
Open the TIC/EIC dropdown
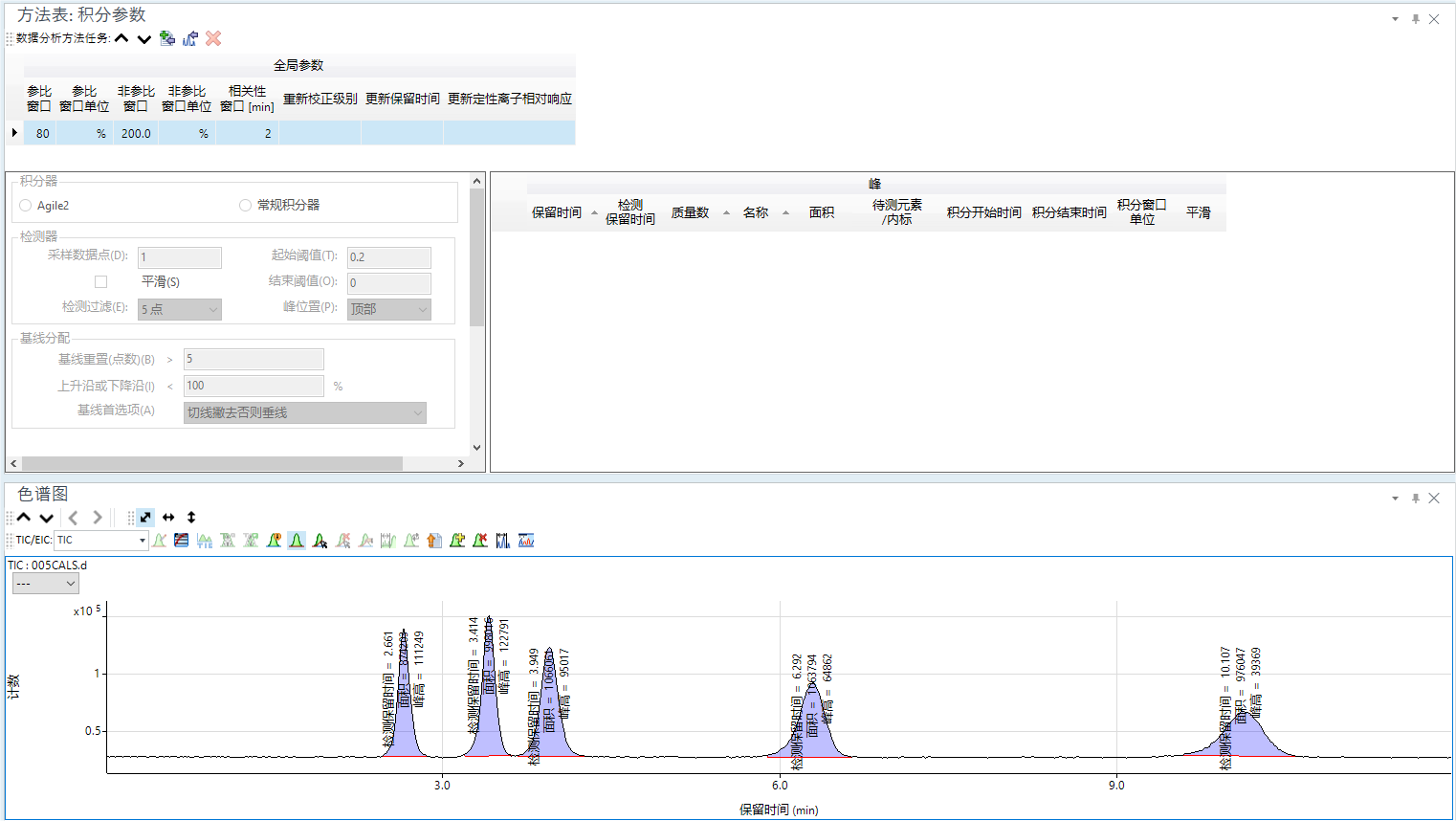click(x=142, y=541)
